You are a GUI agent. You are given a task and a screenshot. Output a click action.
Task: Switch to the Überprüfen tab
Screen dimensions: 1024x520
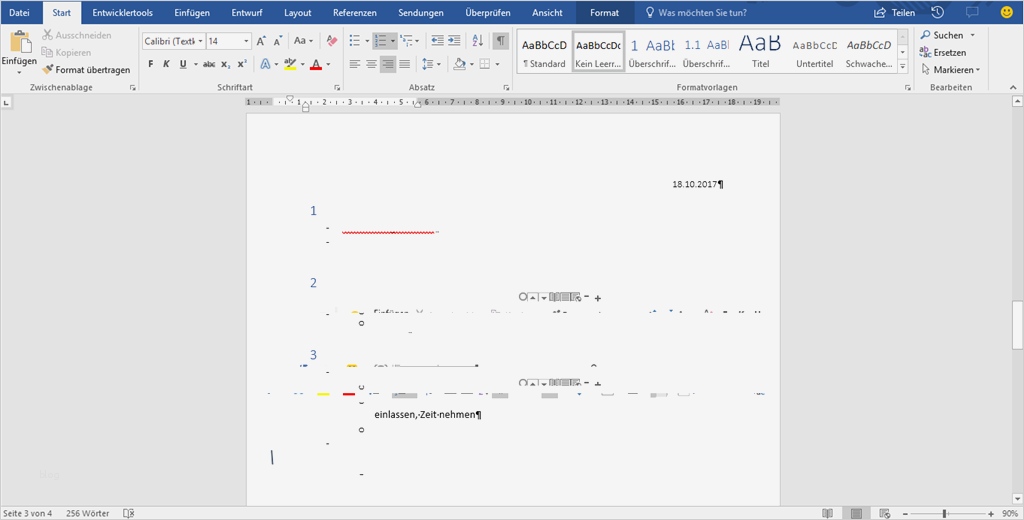pyautogui.click(x=488, y=12)
